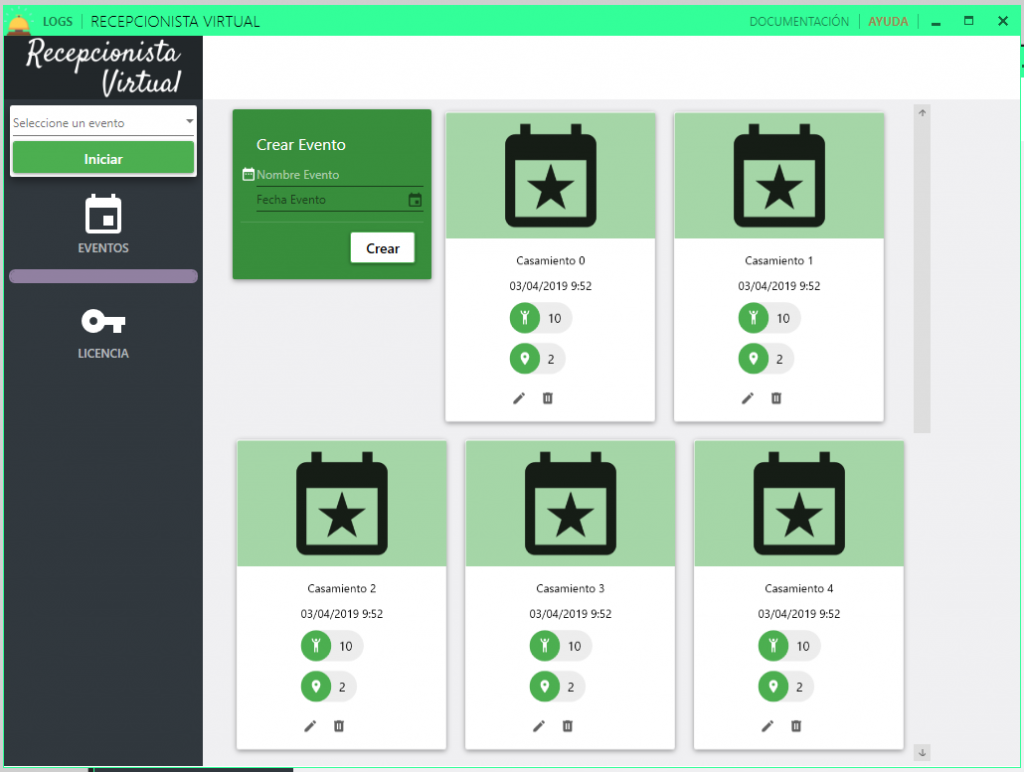This screenshot has width=1024, height=772.
Task: Edit Casamiento 2 with pencil icon
Action: (x=310, y=726)
